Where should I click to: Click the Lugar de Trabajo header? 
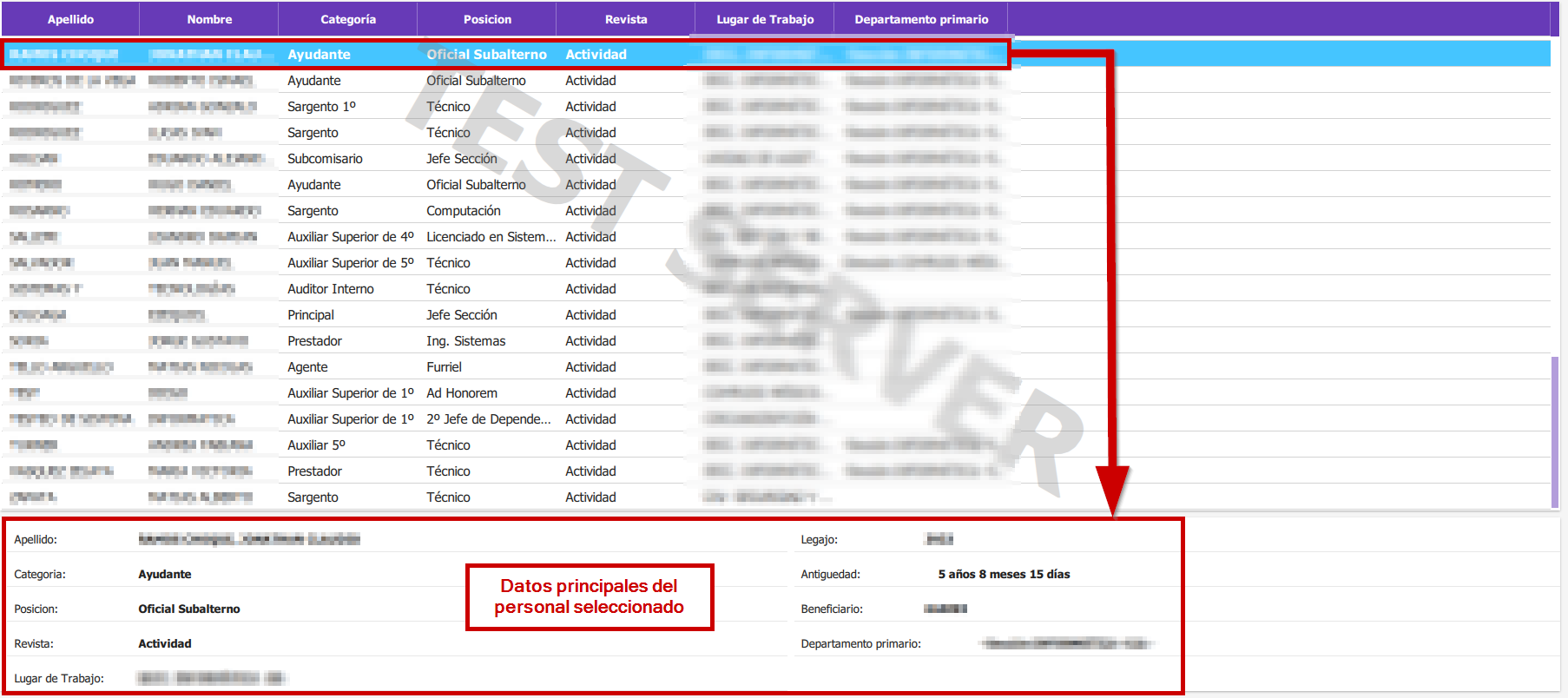click(x=765, y=19)
